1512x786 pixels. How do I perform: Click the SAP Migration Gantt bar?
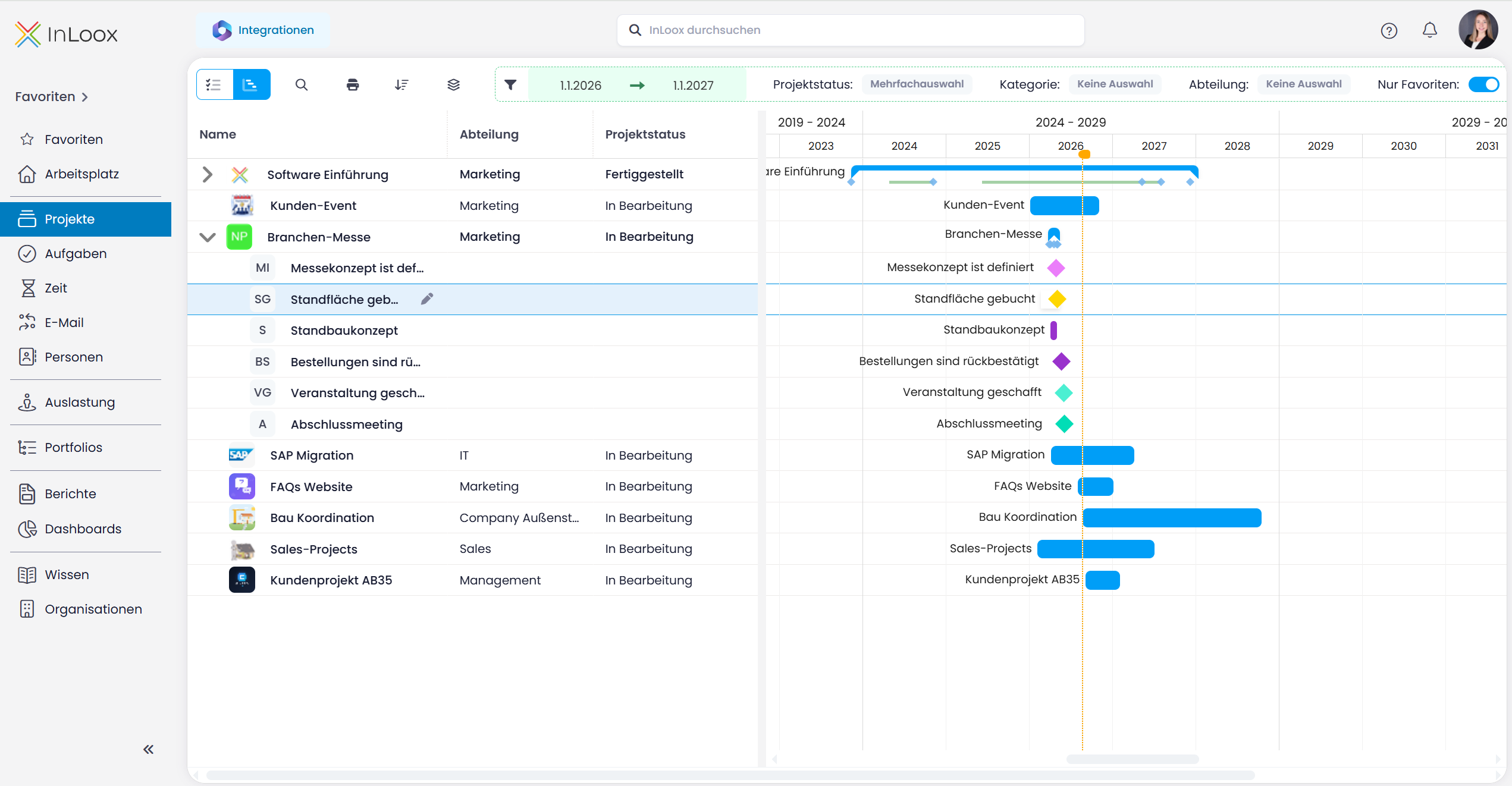(x=1093, y=455)
